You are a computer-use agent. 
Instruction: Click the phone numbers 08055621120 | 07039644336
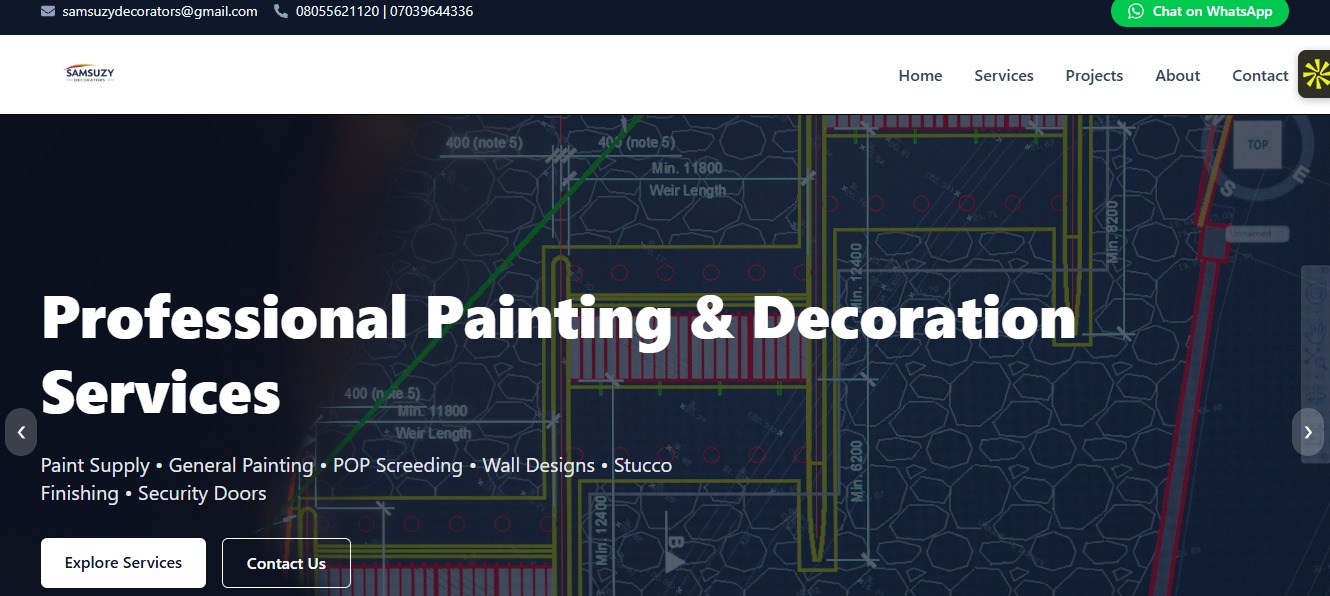point(384,11)
